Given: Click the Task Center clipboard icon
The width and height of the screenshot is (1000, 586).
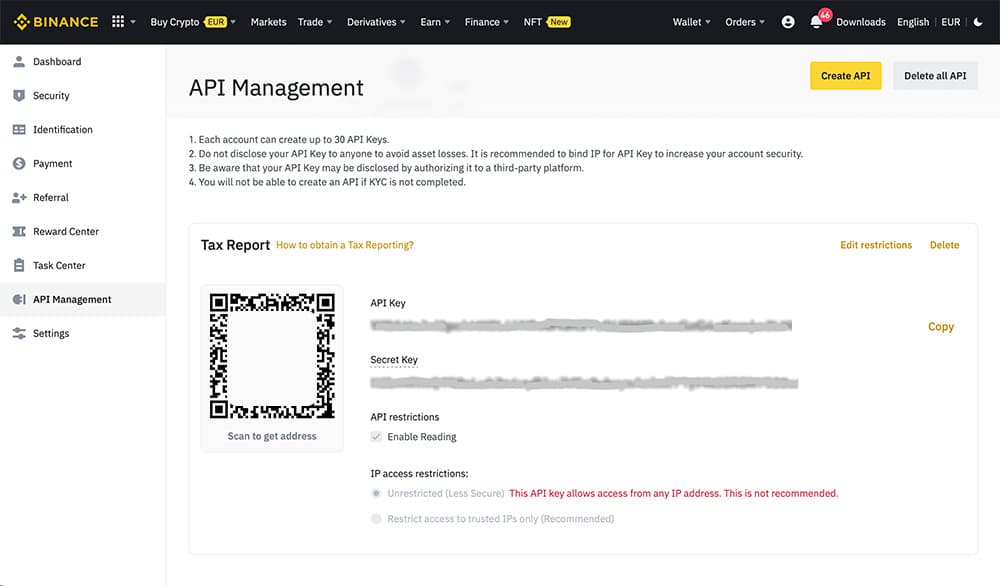Looking at the screenshot, I should 19,265.
